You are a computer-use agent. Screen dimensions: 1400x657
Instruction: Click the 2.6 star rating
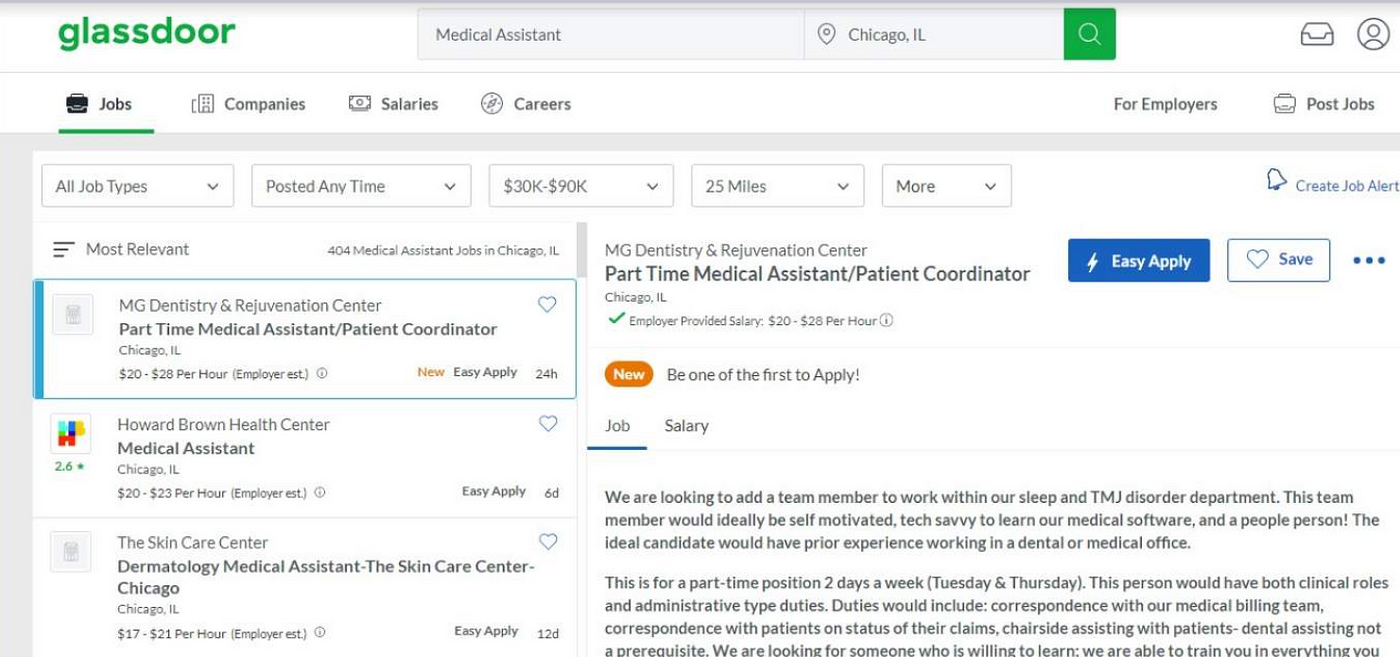[x=70, y=466]
